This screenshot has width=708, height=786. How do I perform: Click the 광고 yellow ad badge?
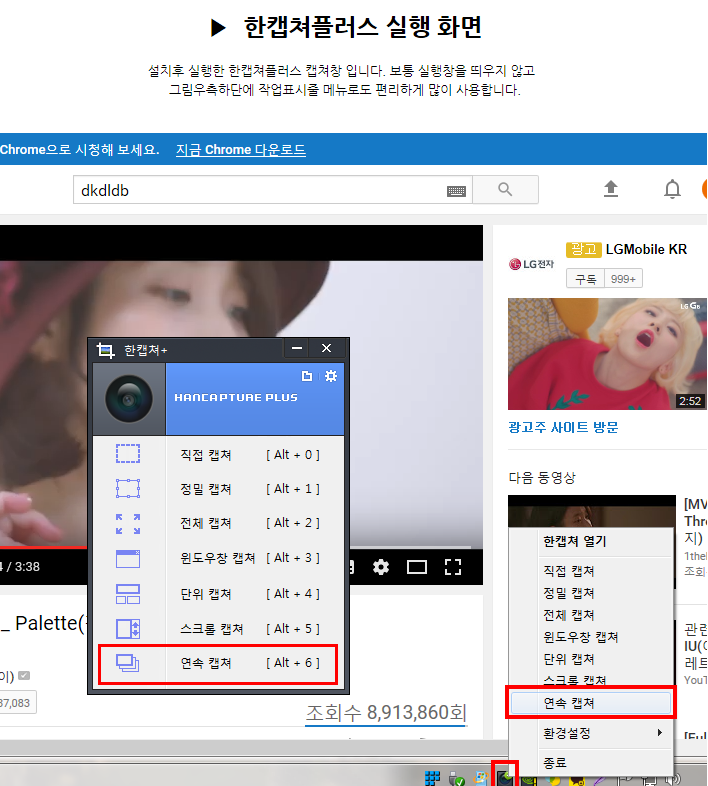(x=584, y=249)
